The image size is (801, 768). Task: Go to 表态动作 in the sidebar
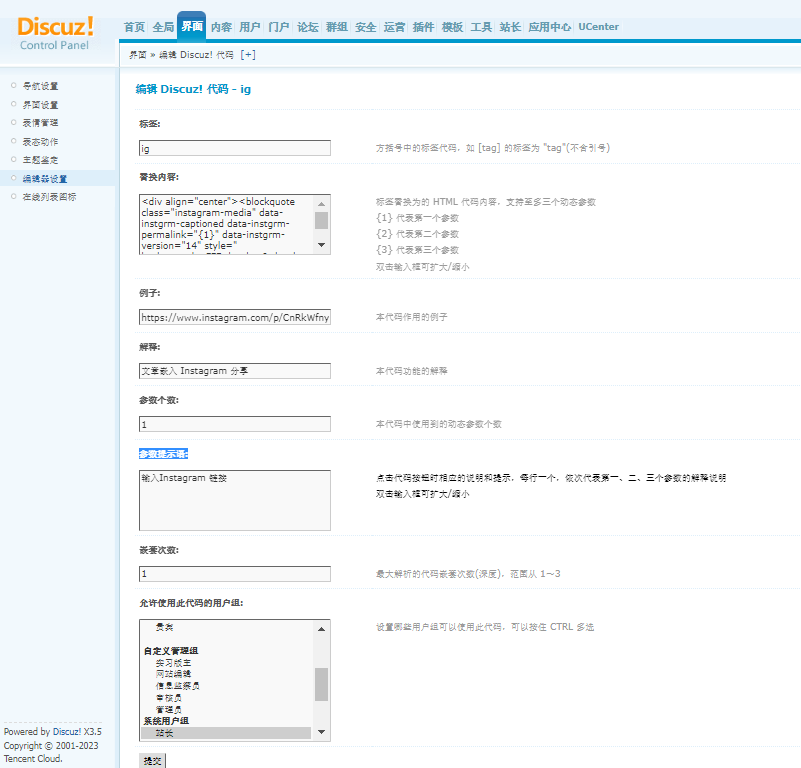point(40,142)
